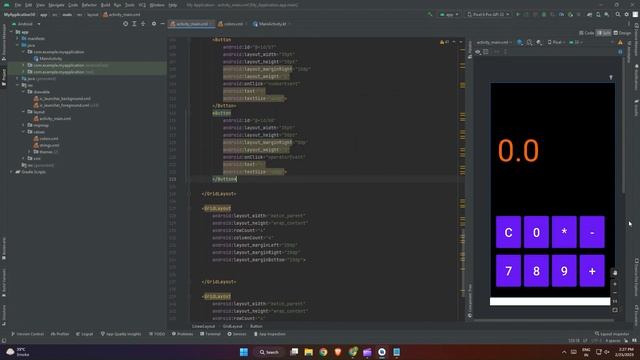The image size is (640, 360).
Task: Switch editor to Code view mode
Action: [586, 33]
